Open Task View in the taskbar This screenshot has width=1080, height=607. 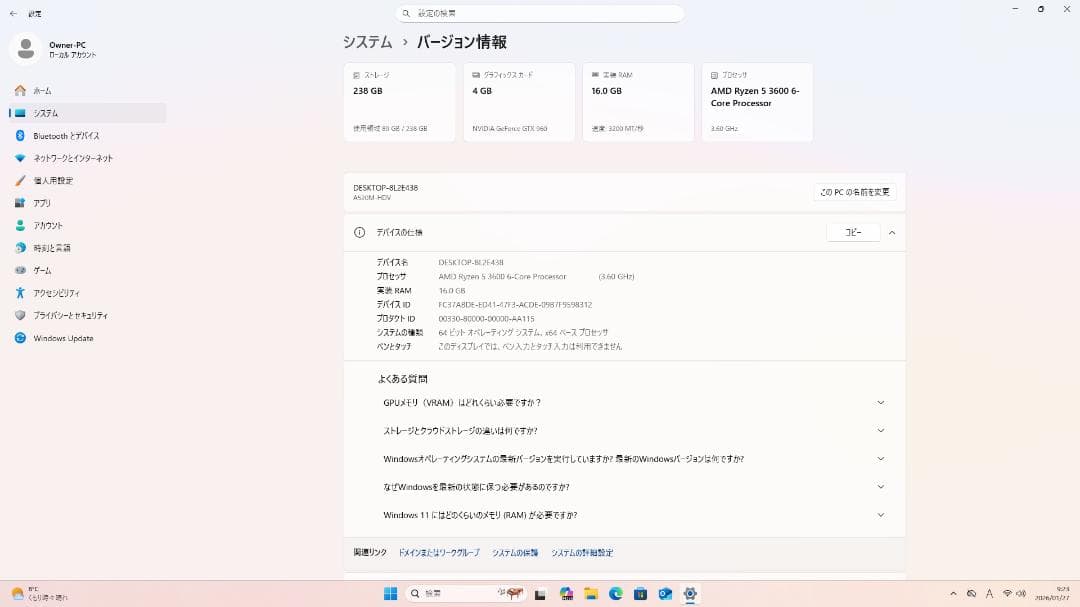[x=541, y=594]
